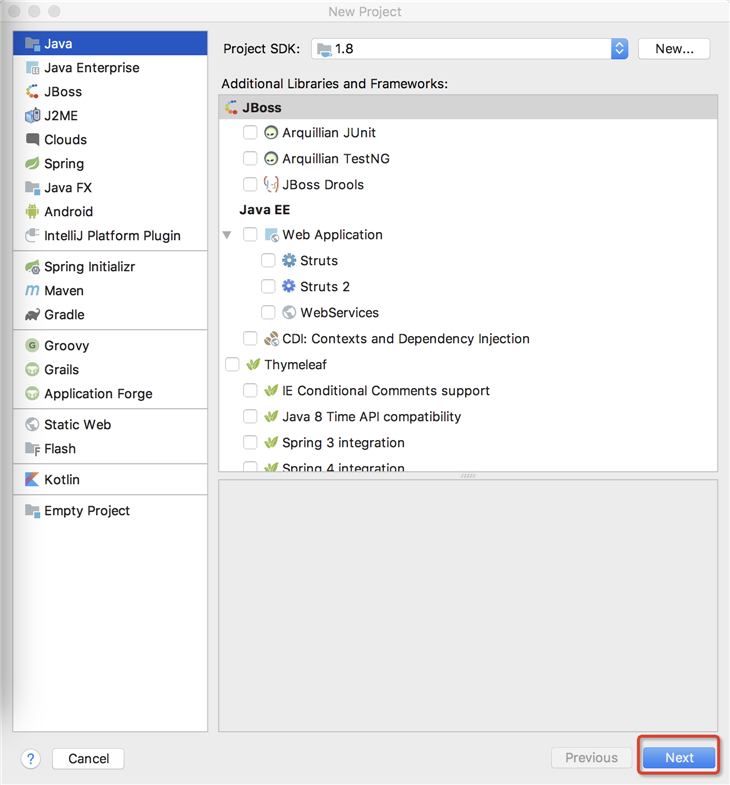Click the WebServices globe icon
Viewport: 730px width, 785px height.
[x=289, y=313]
